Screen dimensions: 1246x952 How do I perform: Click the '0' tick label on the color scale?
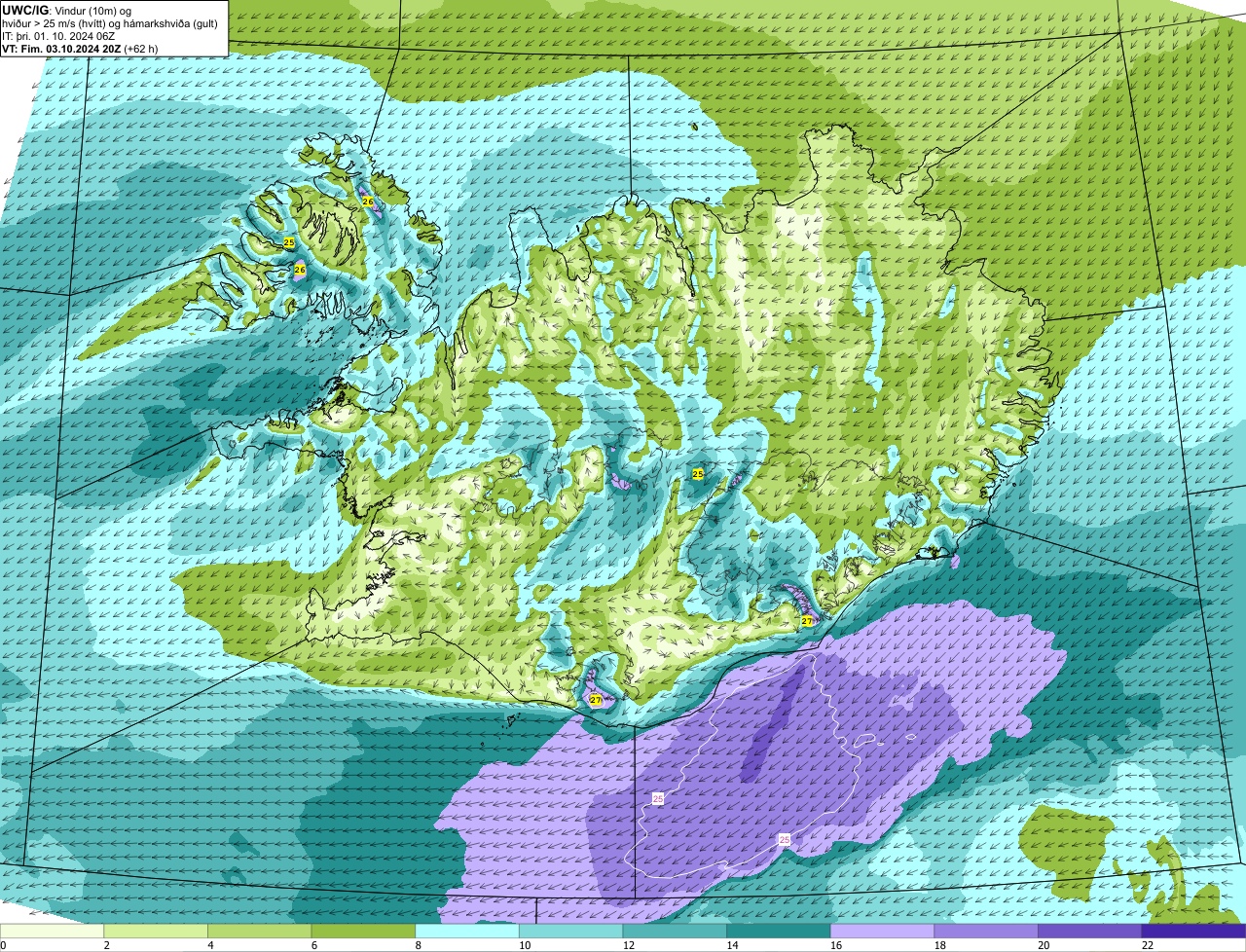tap(3, 945)
